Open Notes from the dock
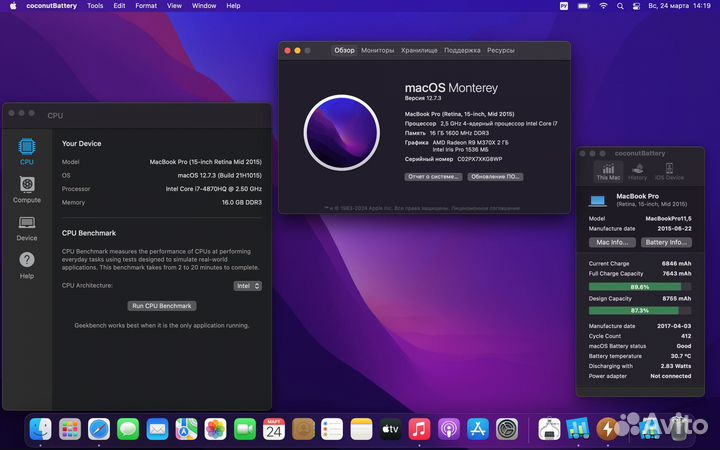Viewport: 720px width, 450px height. click(x=361, y=429)
